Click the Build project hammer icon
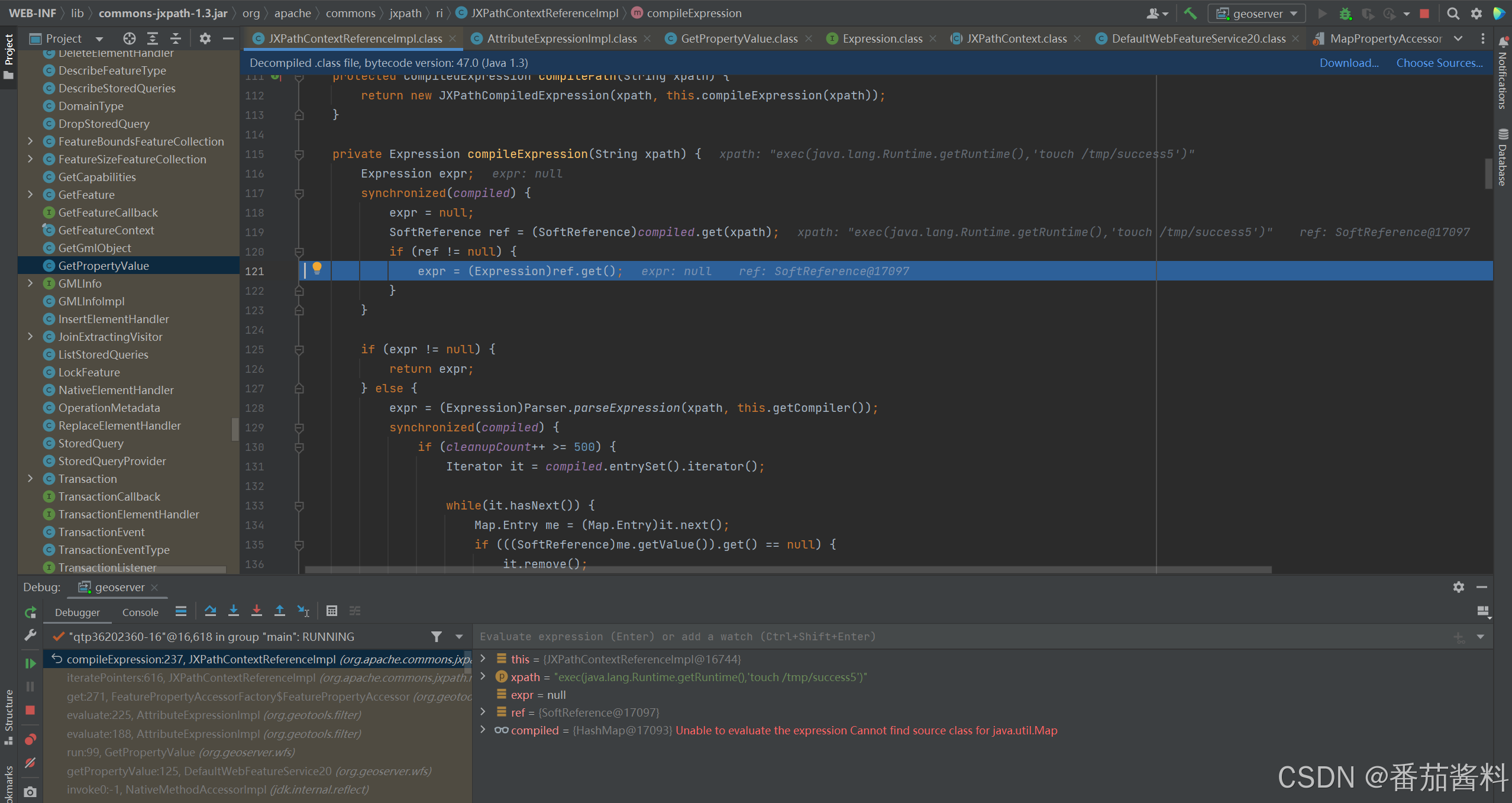 [1190, 13]
